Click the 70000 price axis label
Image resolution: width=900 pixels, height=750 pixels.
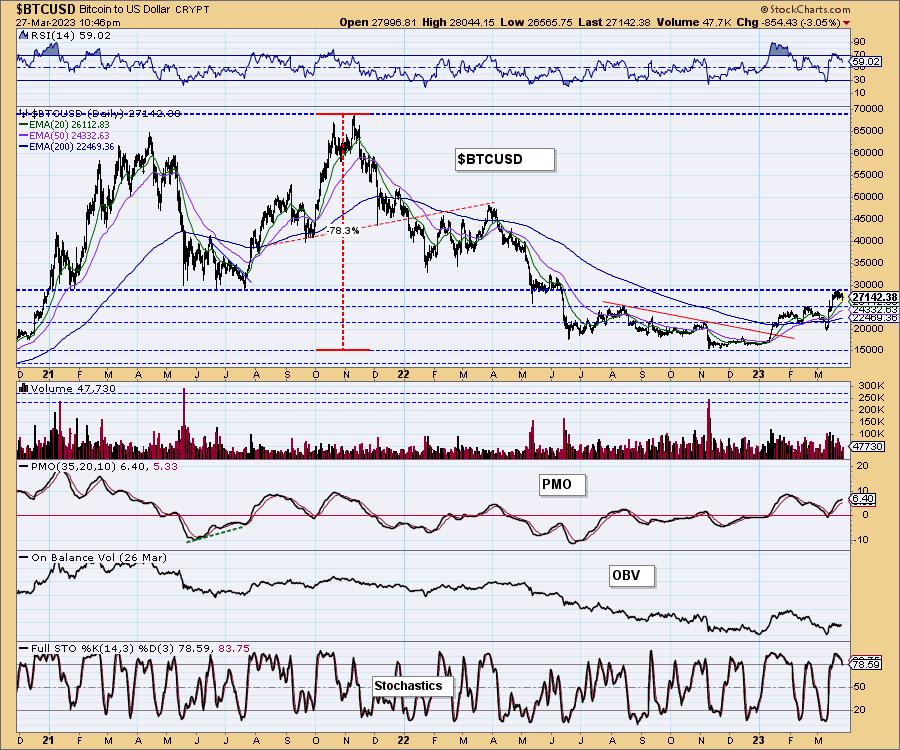tap(869, 108)
